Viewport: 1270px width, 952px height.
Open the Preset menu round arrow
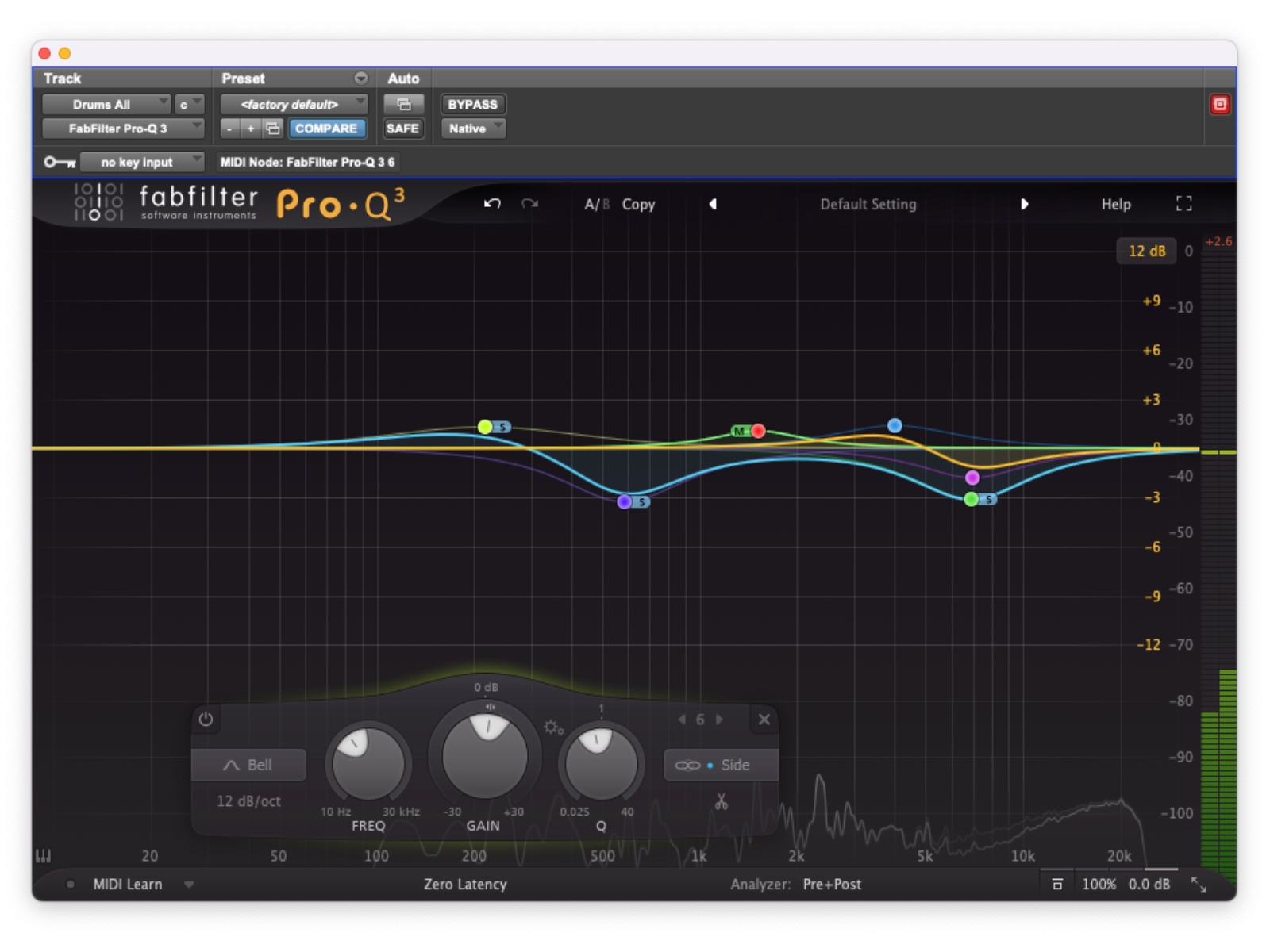point(361,78)
